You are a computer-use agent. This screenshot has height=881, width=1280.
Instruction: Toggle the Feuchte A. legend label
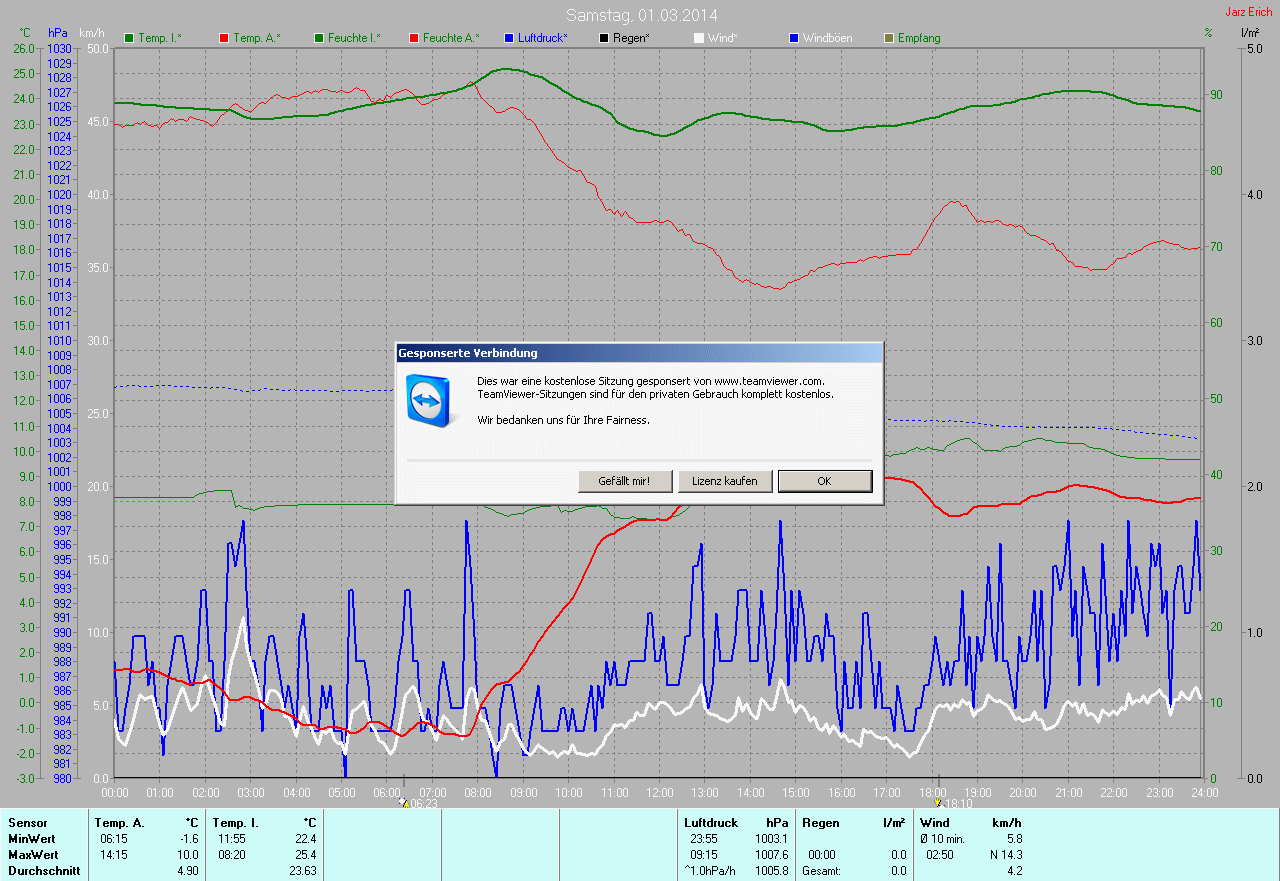point(450,38)
